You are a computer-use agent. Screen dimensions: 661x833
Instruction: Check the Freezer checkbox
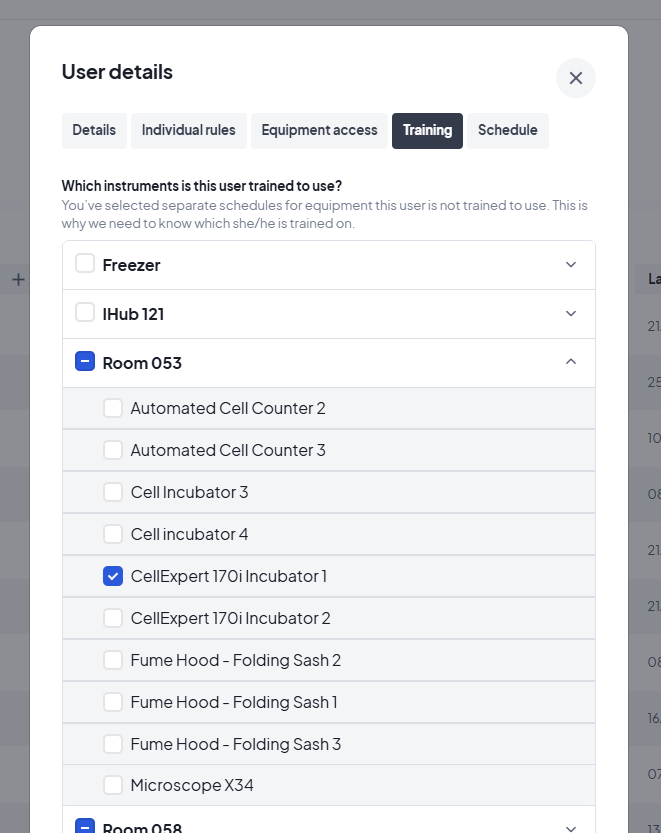85,264
